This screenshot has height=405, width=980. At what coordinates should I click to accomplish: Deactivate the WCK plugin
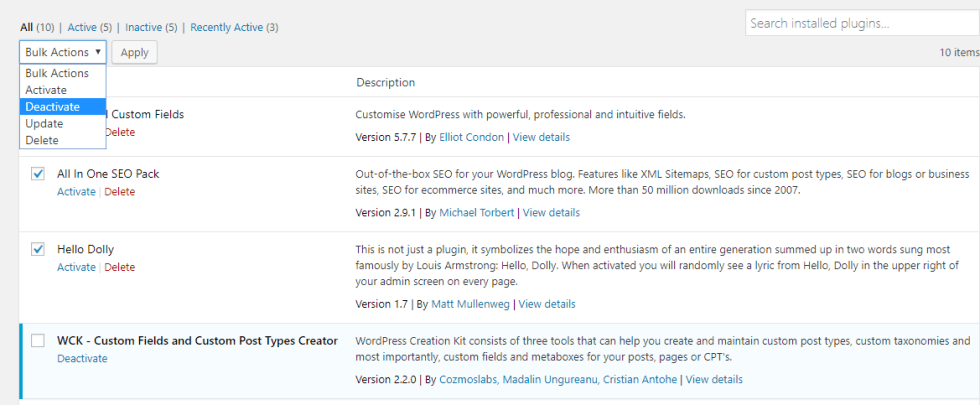click(82, 359)
